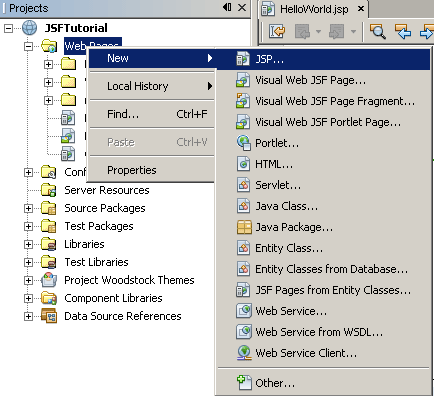
Task: Click Web Service from WSDL... icon
Action: [244, 332]
